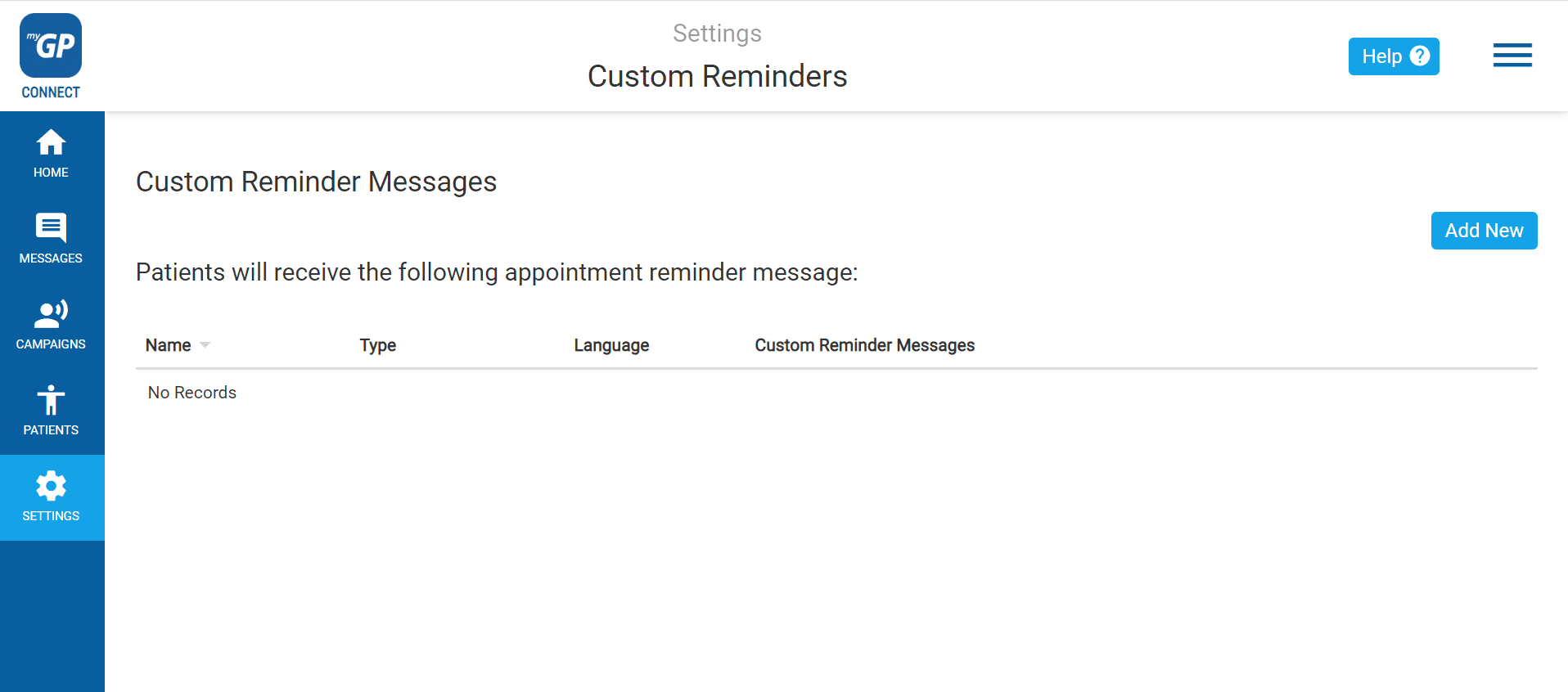Select the SETTINGS sidebar label
The image size is (1568, 692).
click(x=51, y=516)
